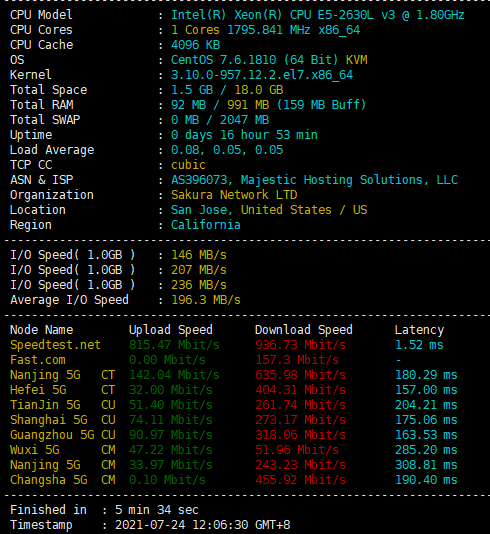
Task: Click Fast.com upload '0.00 Mbit/s'
Action: [x=167, y=360]
